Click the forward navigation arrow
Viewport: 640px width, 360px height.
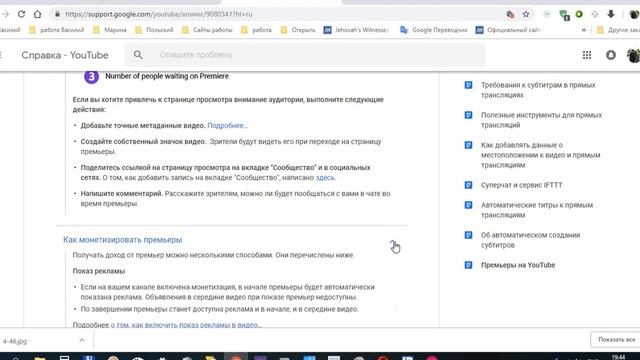click(x=5, y=14)
